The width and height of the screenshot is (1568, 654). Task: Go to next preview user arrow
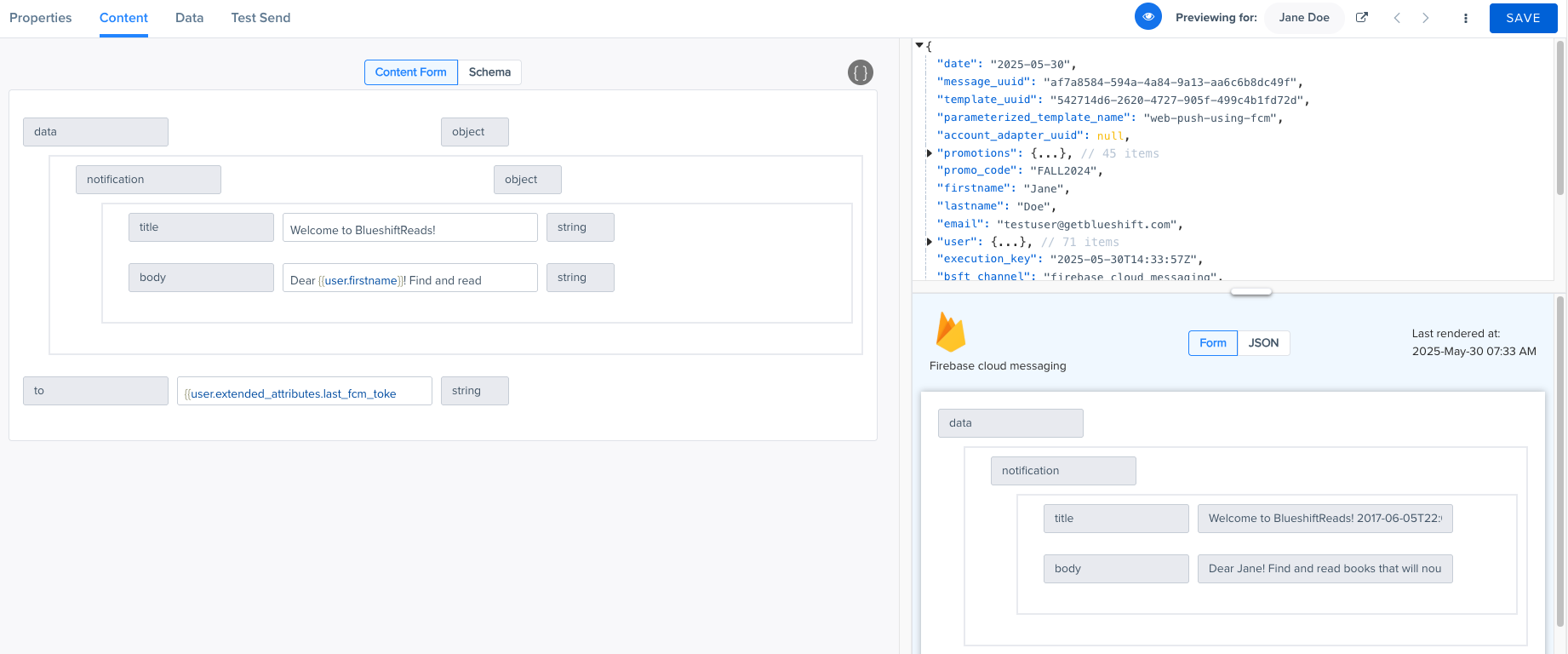pos(1426,18)
